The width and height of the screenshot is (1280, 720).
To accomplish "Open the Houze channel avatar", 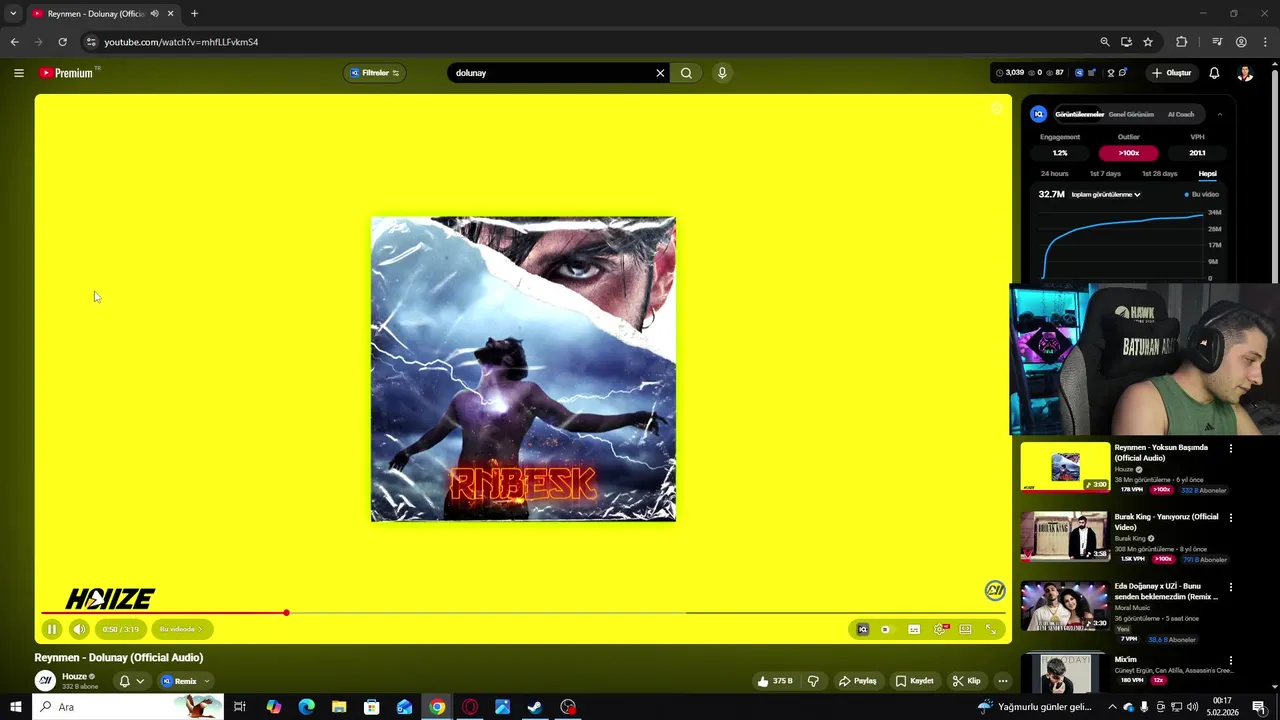I will pos(45,681).
